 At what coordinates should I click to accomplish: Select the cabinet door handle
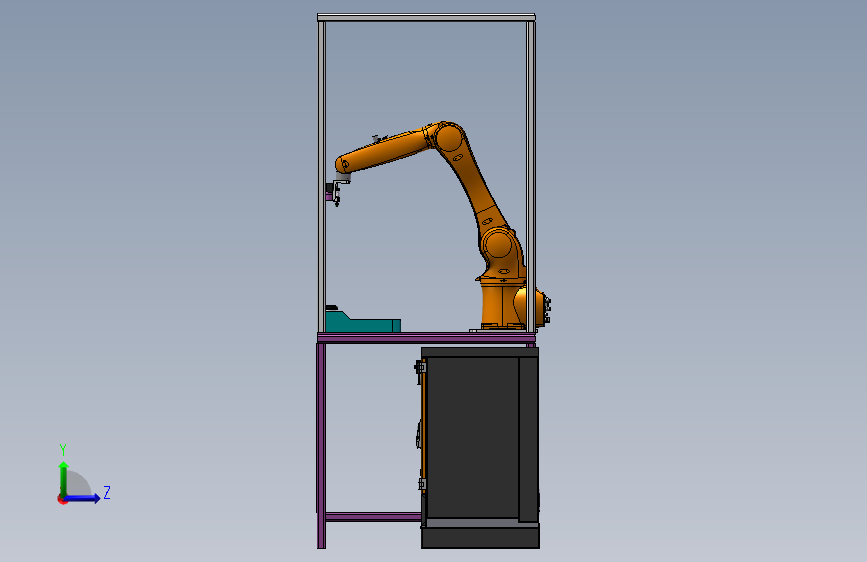419,433
